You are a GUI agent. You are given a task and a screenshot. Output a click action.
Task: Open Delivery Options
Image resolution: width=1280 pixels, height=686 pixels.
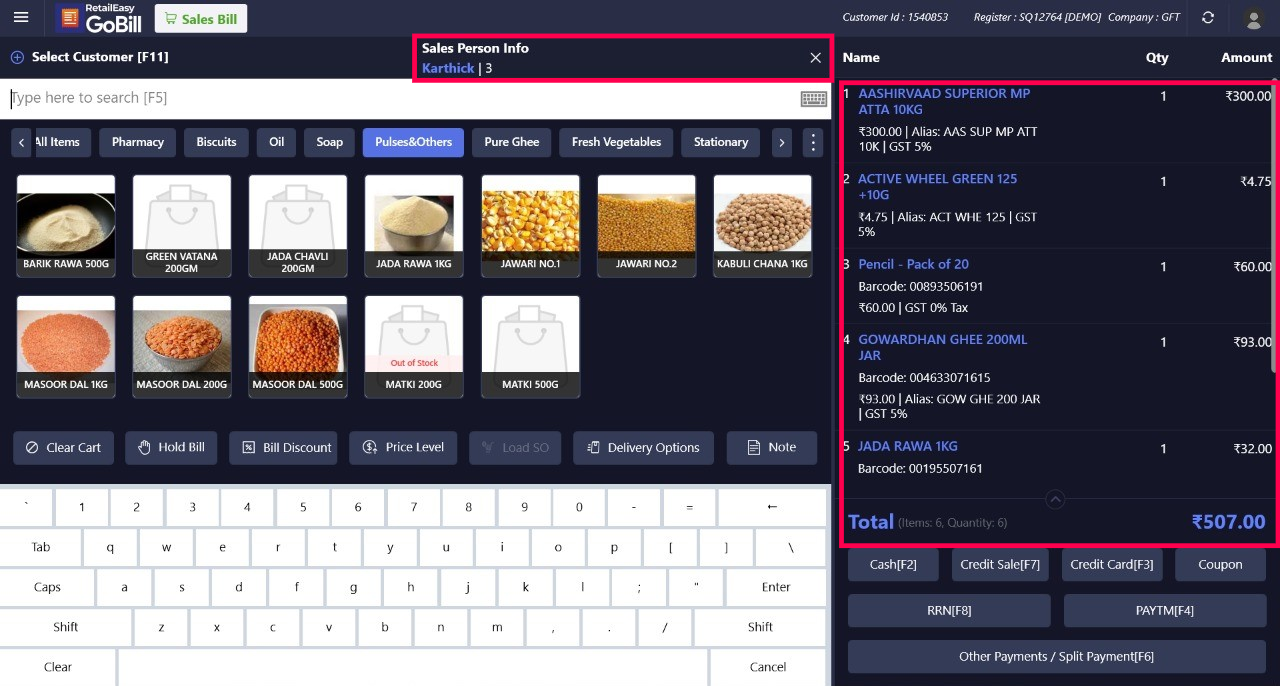click(x=643, y=448)
